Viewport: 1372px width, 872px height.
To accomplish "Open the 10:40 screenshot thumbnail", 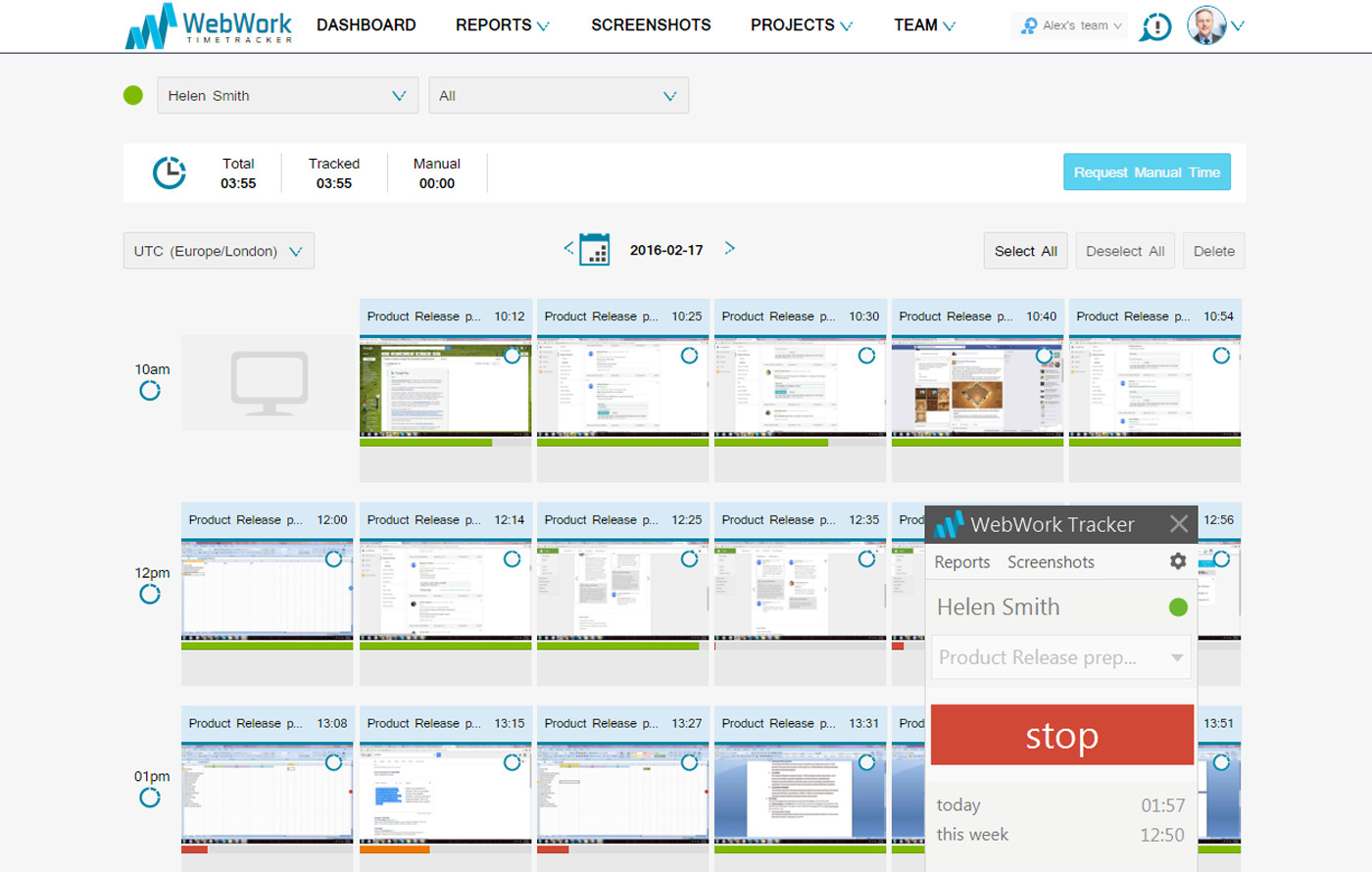I will pyautogui.click(x=977, y=386).
